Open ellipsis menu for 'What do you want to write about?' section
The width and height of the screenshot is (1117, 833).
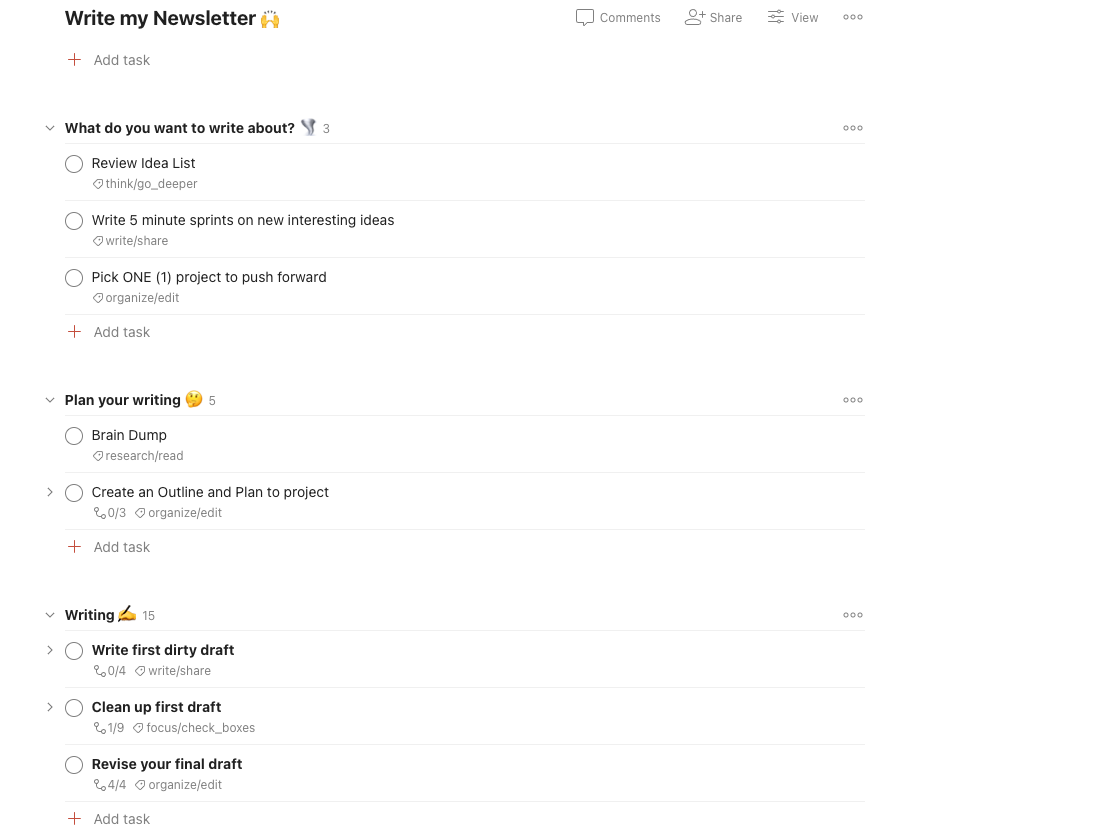(853, 128)
